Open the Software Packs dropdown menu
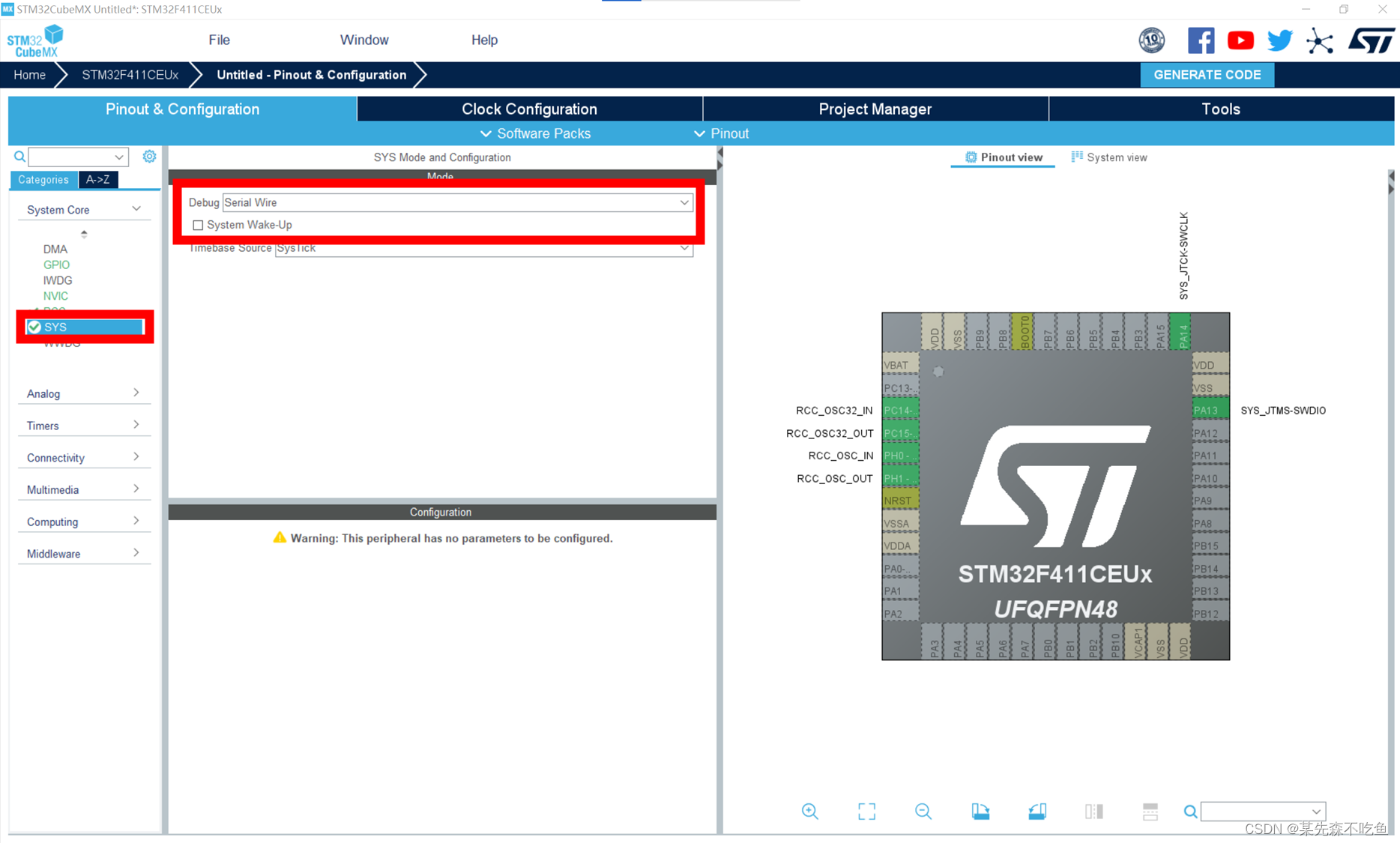This screenshot has width=1400, height=843. (535, 133)
